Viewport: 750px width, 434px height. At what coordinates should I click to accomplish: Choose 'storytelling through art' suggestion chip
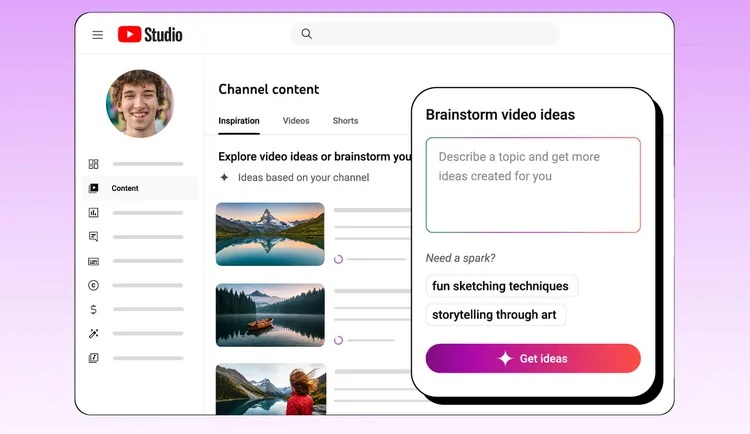tap(496, 315)
